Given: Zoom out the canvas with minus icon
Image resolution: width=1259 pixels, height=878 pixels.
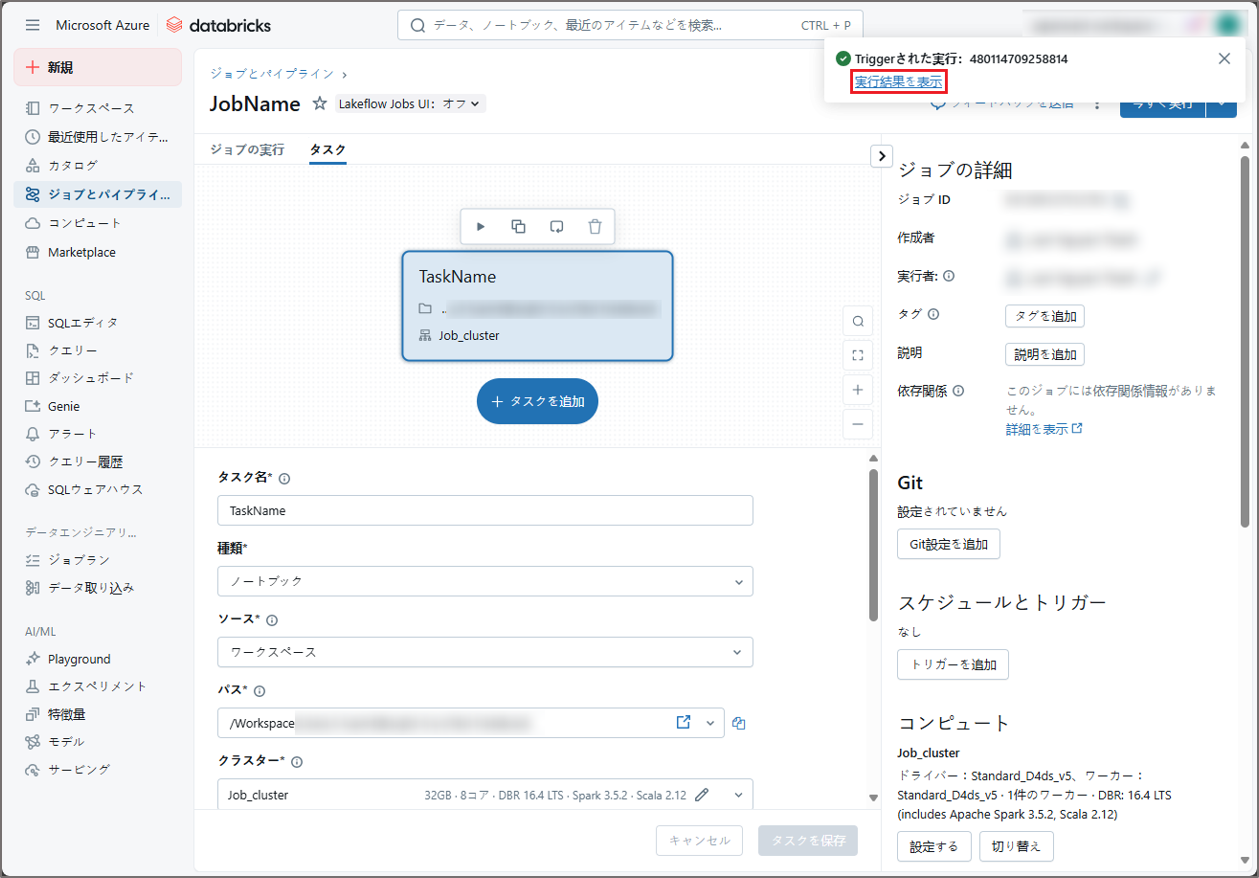Looking at the screenshot, I should [858, 424].
